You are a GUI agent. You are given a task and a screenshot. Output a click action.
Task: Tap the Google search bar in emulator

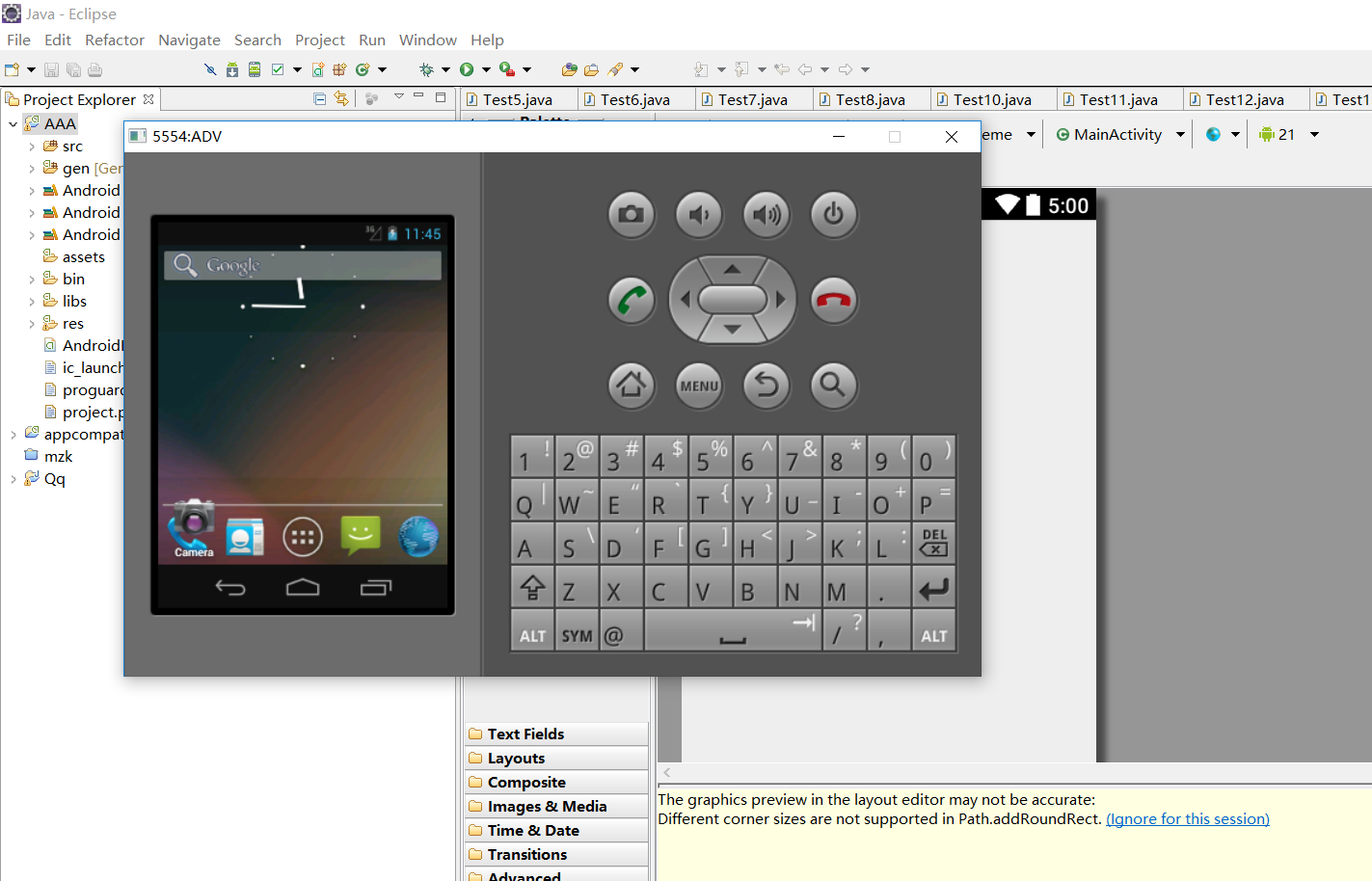click(x=303, y=265)
